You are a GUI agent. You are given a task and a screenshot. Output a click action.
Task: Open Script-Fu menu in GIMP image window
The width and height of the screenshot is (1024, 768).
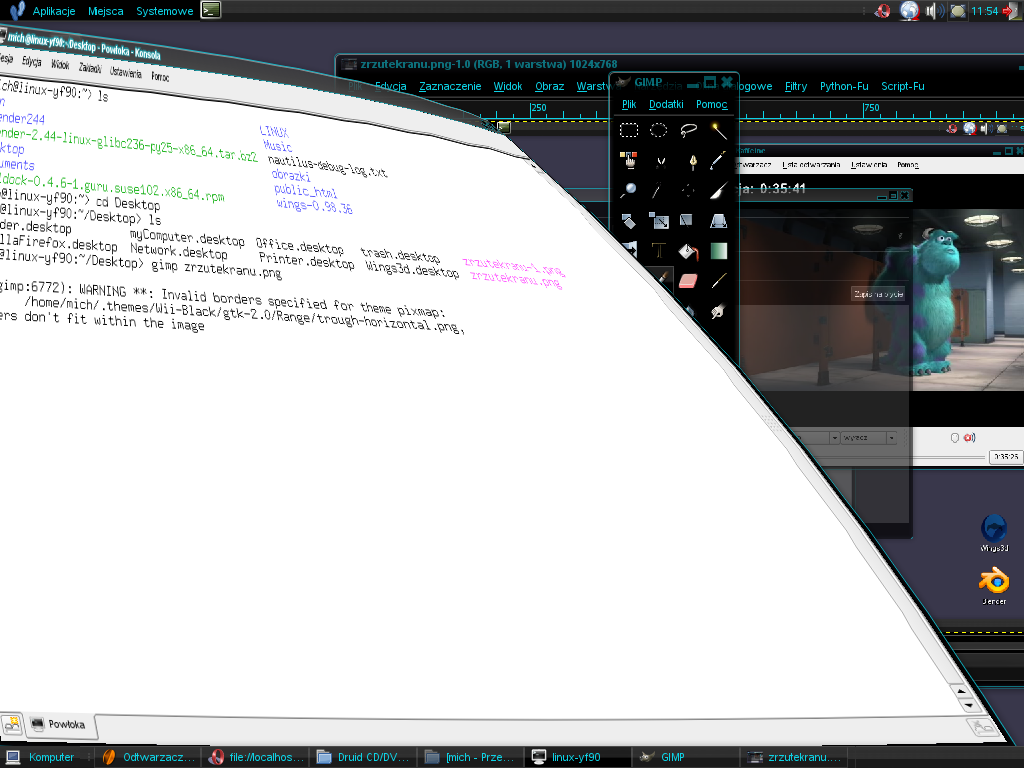(903, 86)
